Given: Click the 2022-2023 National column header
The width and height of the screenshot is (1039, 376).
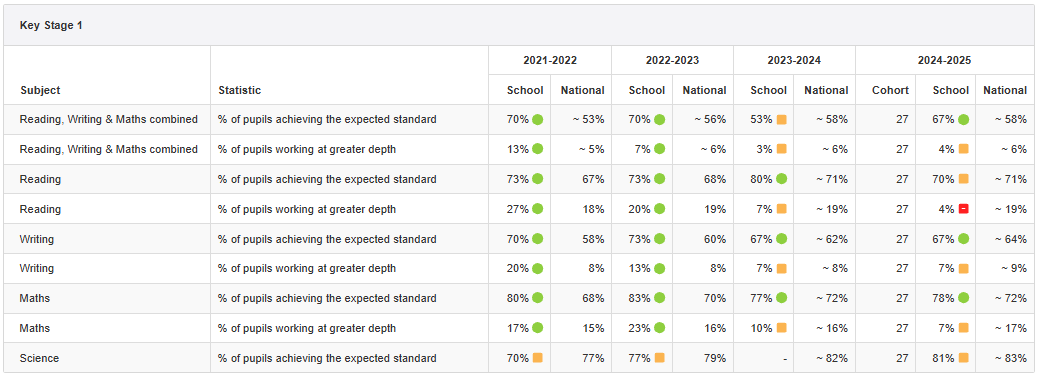Looking at the screenshot, I should point(704,90).
